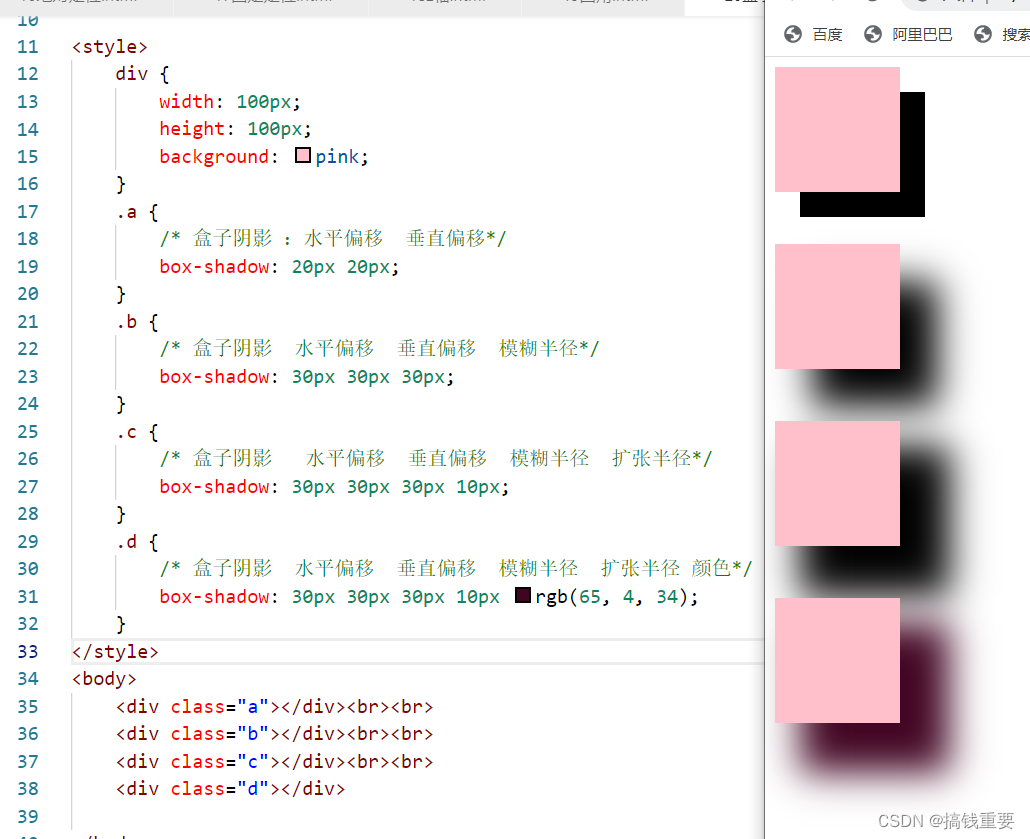Image resolution: width=1030 pixels, height=839 pixels.
Task: Open the 阿里巴巴 bookmark
Action: point(922,34)
